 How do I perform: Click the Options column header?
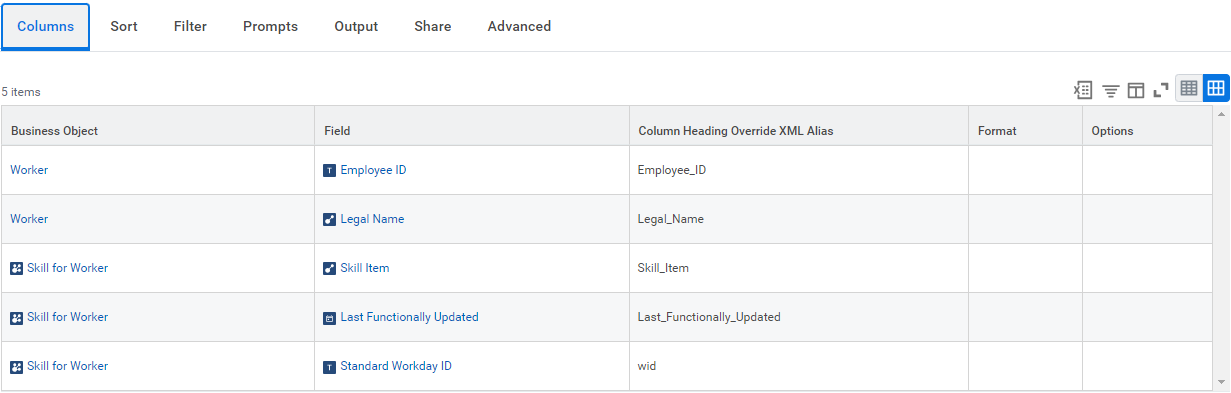tap(1147, 126)
